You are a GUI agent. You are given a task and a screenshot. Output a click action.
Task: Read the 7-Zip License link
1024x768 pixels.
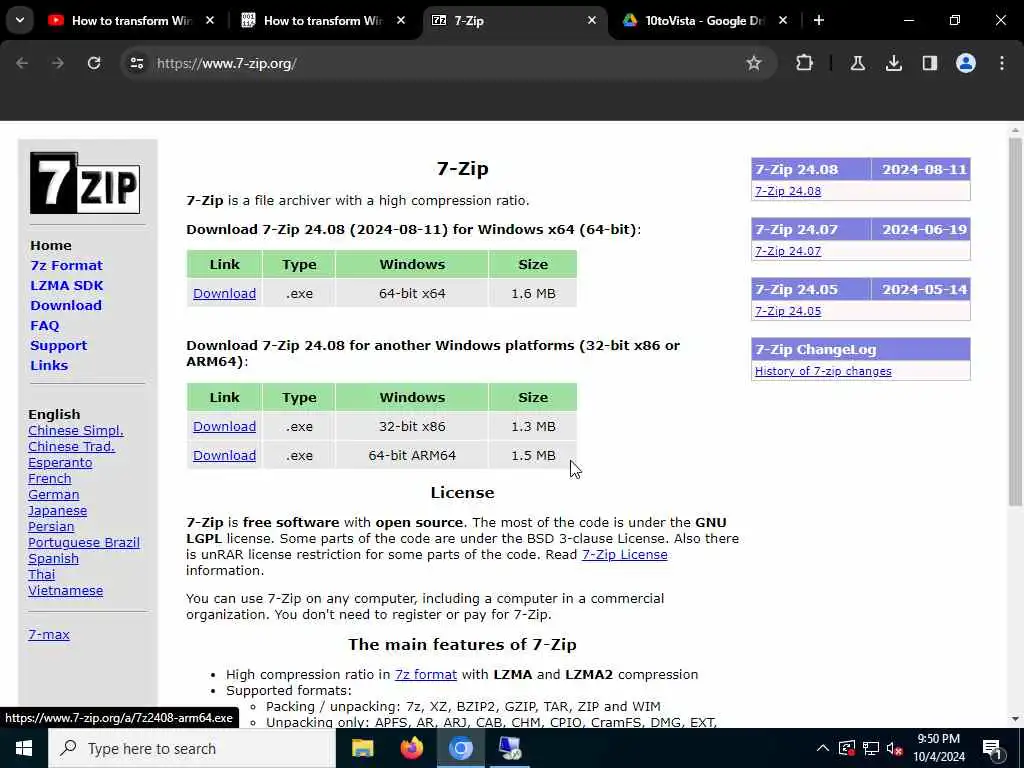tap(624, 554)
